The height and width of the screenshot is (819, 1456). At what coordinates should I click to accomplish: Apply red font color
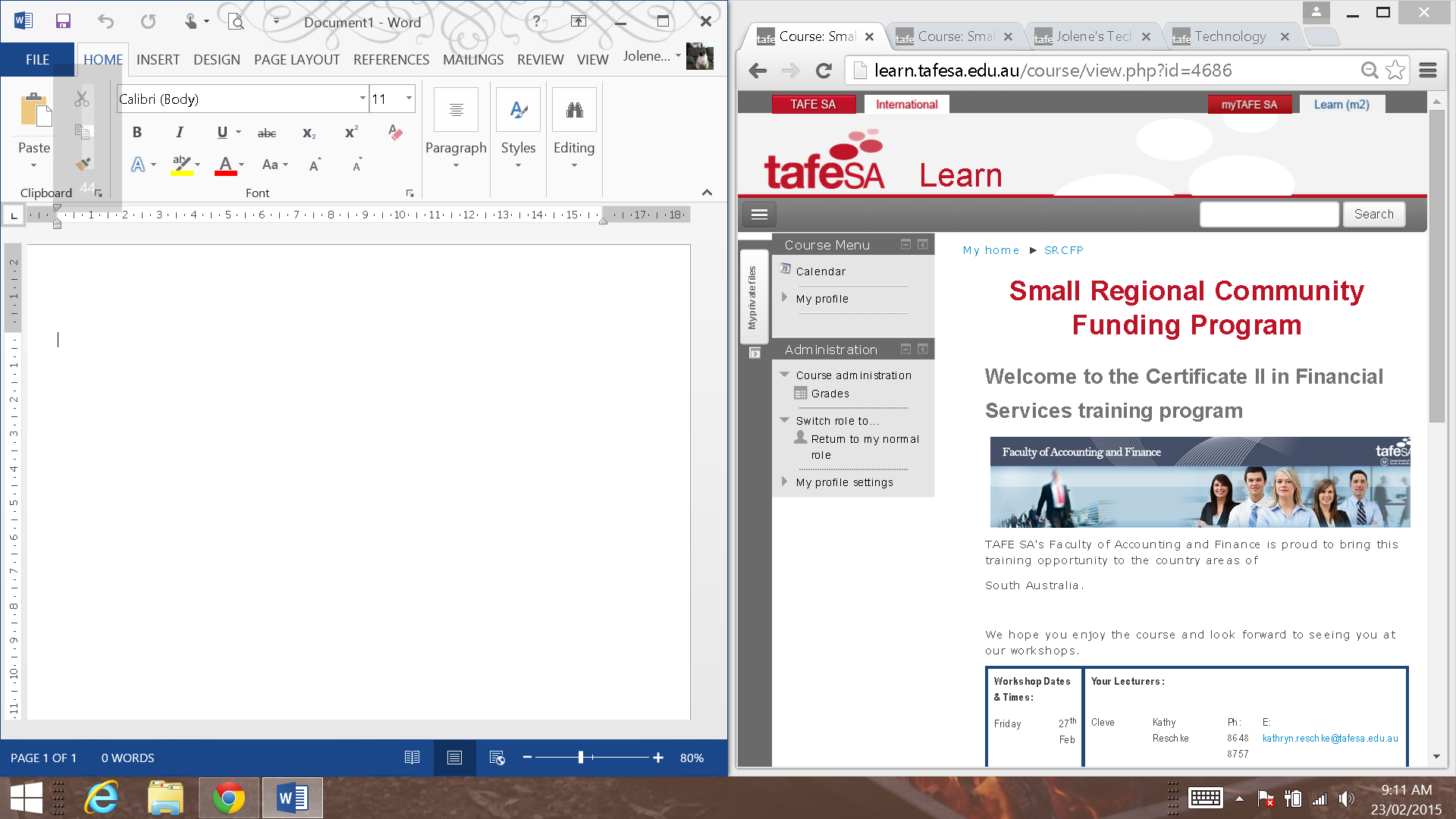(225, 165)
